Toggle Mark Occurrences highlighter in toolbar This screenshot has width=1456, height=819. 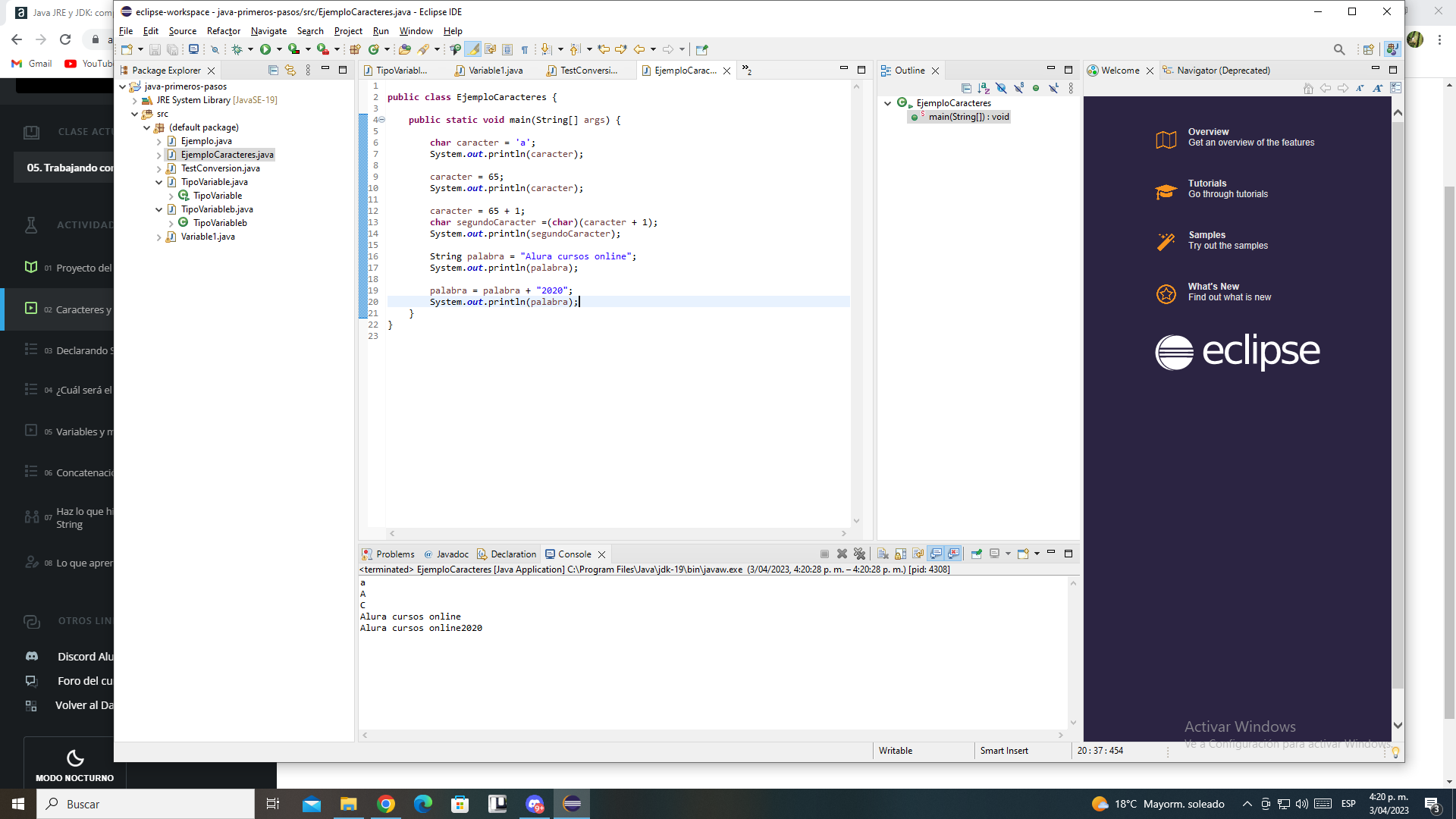472,49
